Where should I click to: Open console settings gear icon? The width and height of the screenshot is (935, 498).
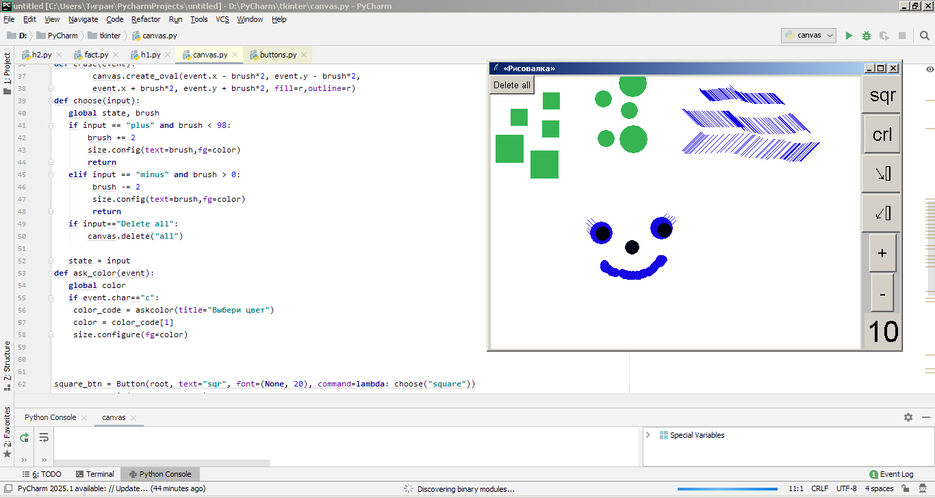point(908,417)
